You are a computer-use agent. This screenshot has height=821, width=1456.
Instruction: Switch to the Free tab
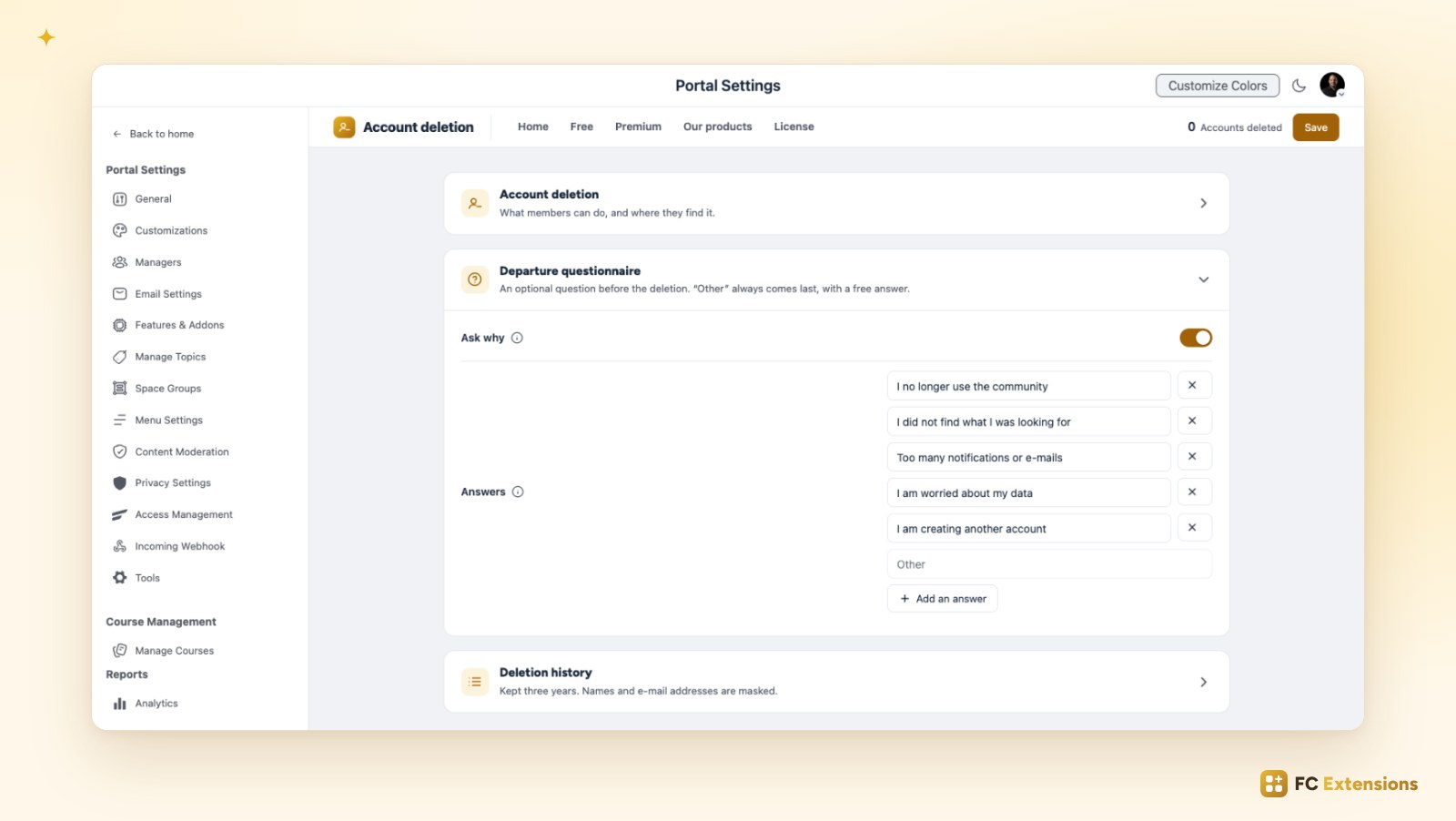pos(581,127)
